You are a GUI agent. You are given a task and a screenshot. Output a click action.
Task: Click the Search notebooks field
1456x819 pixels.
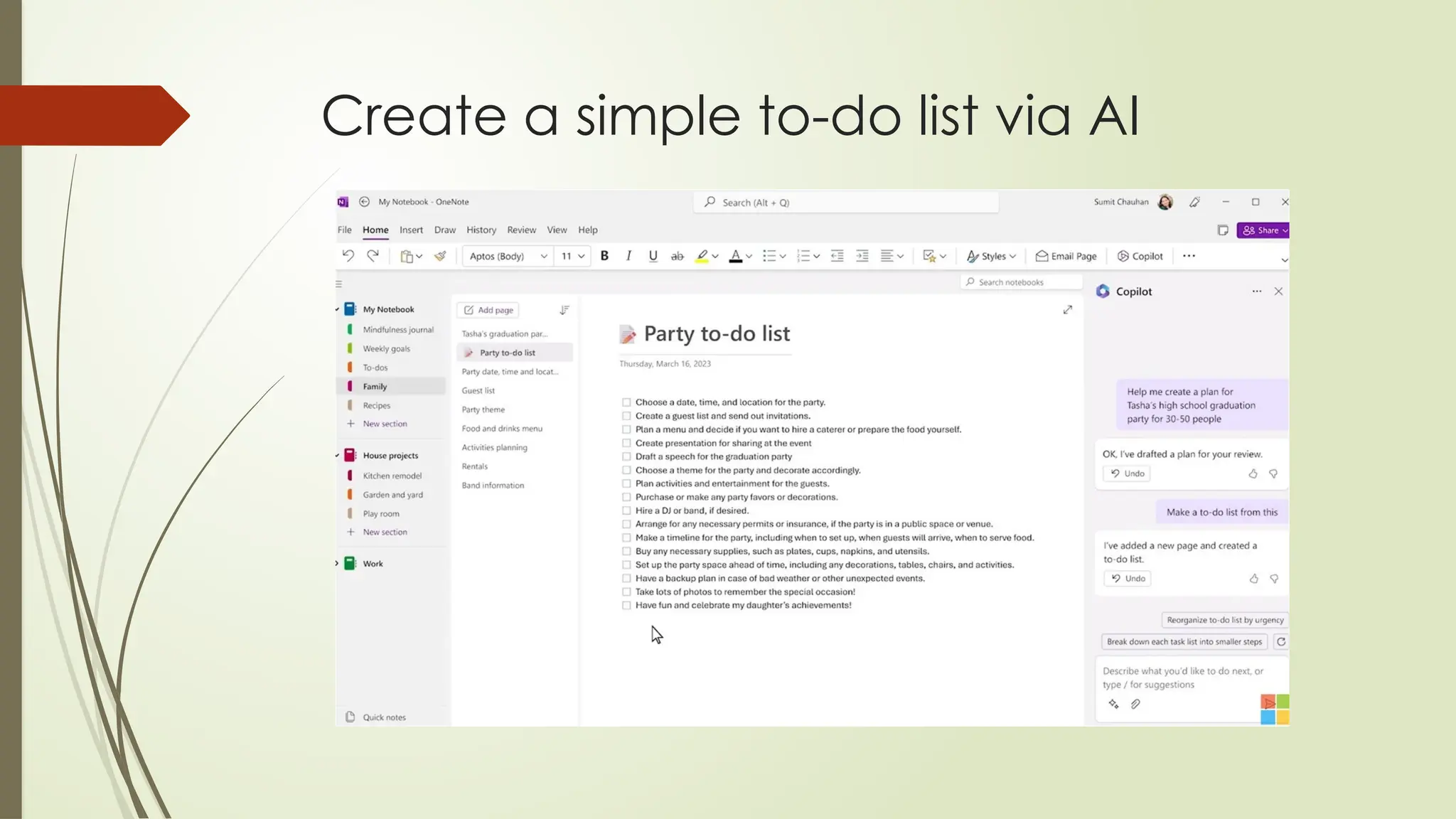[x=1022, y=282]
